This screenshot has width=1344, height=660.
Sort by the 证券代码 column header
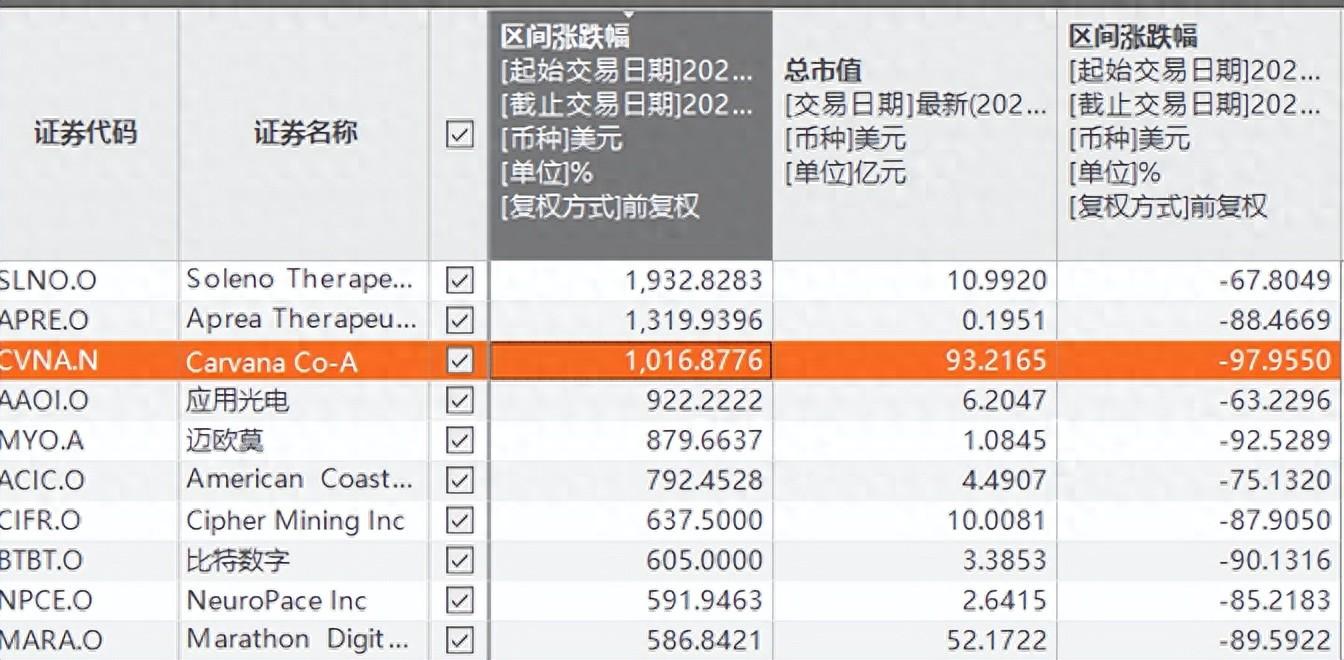coord(85,133)
